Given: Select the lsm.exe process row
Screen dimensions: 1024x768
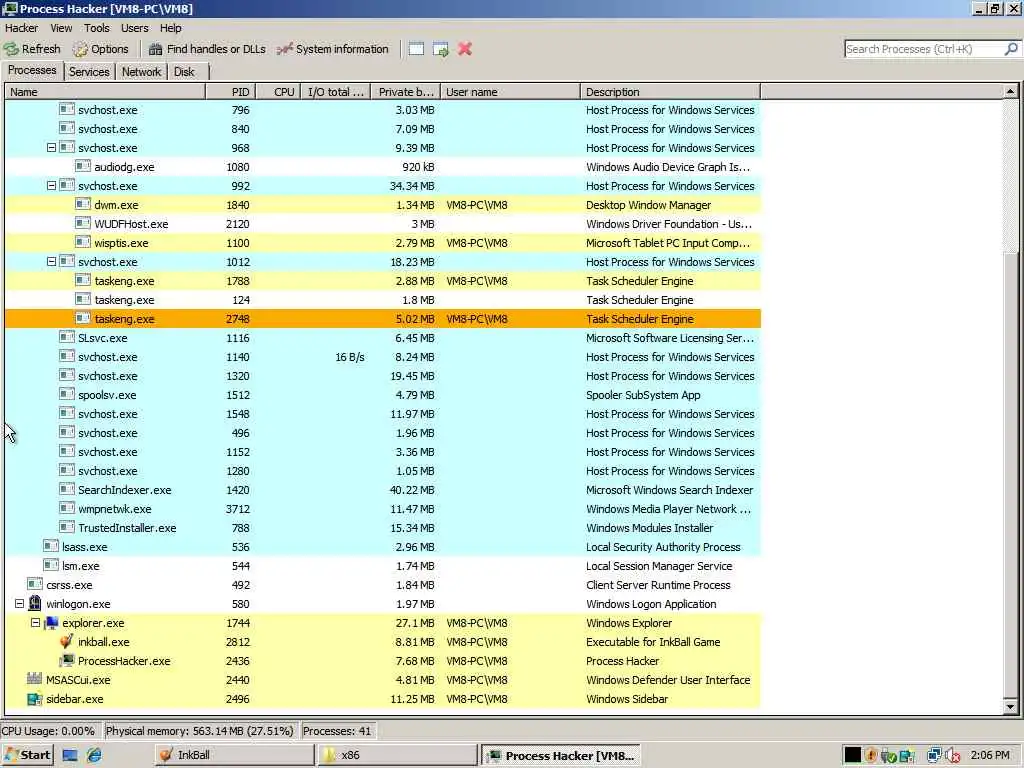Looking at the screenshot, I should [383, 566].
